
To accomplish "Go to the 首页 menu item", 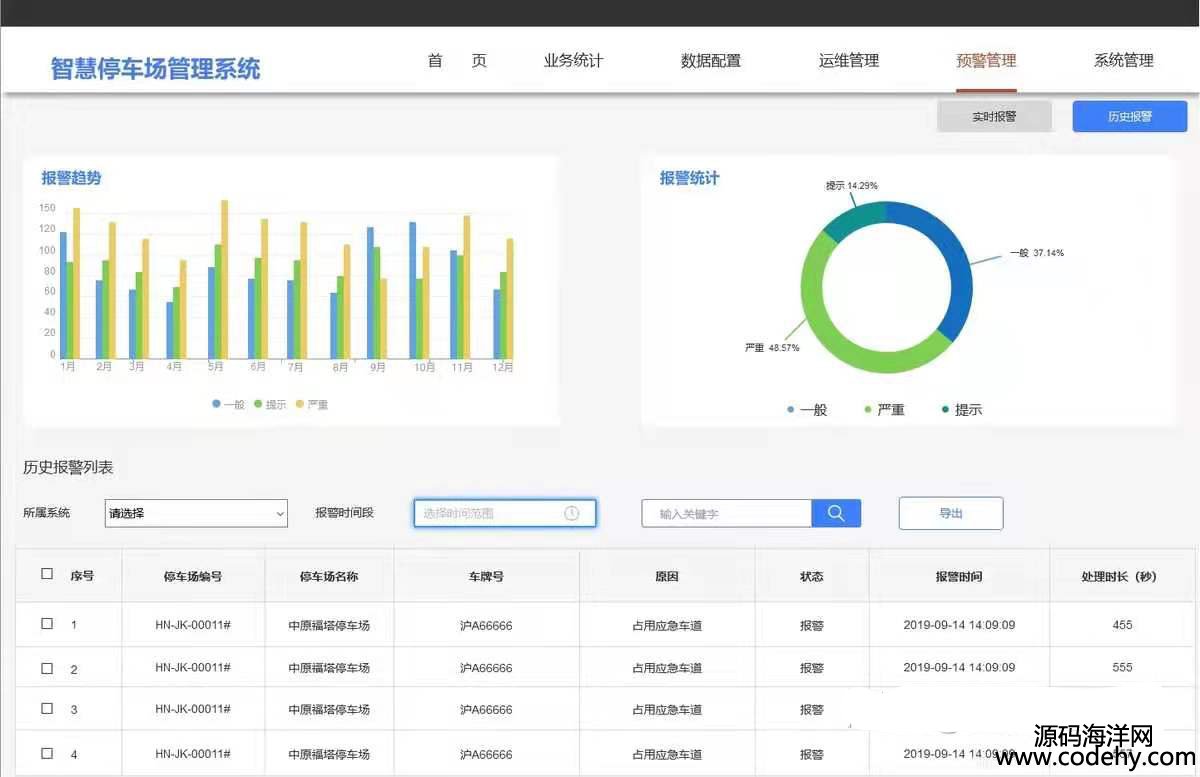I will [x=457, y=61].
